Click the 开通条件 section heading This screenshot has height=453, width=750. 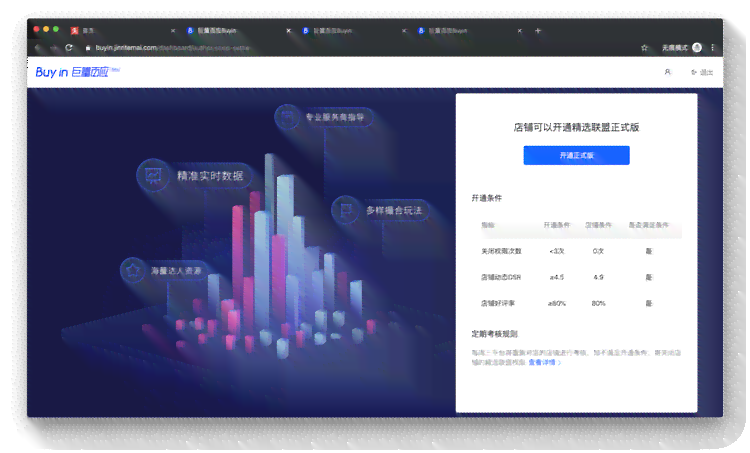pyautogui.click(x=486, y=198)
